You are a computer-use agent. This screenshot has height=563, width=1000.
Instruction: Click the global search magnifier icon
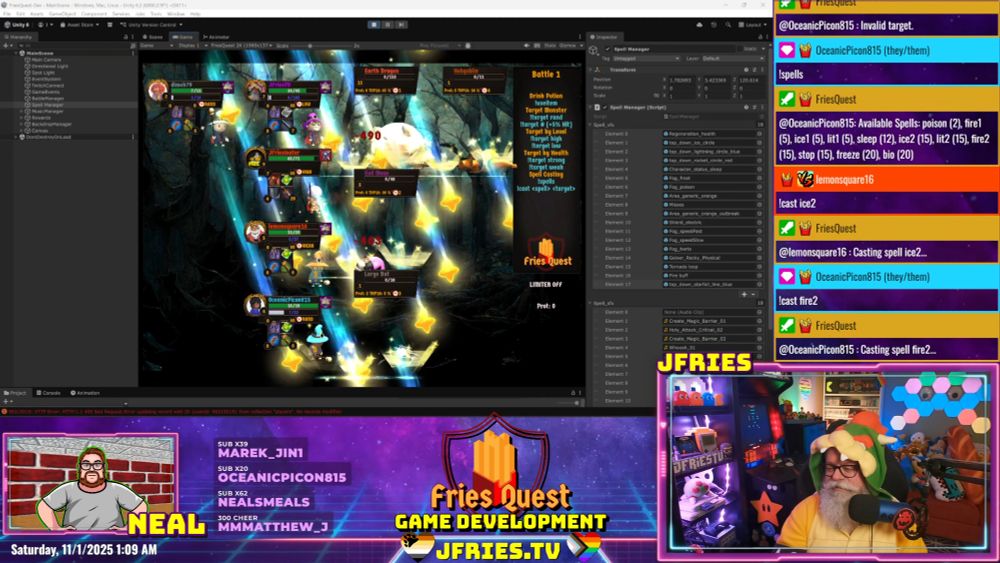[728, 25]
